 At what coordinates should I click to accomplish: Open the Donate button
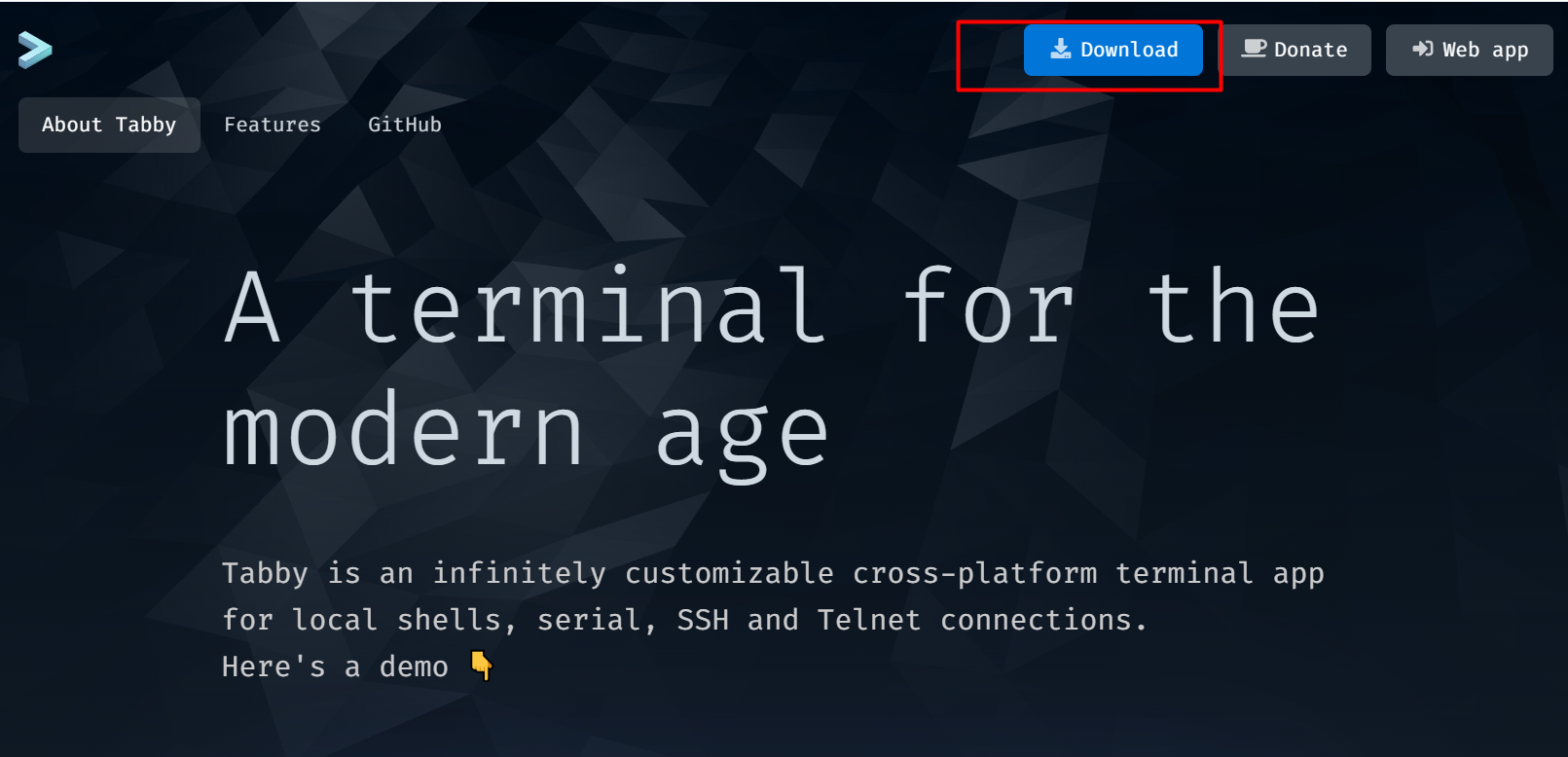click(x=1295, y=50)
